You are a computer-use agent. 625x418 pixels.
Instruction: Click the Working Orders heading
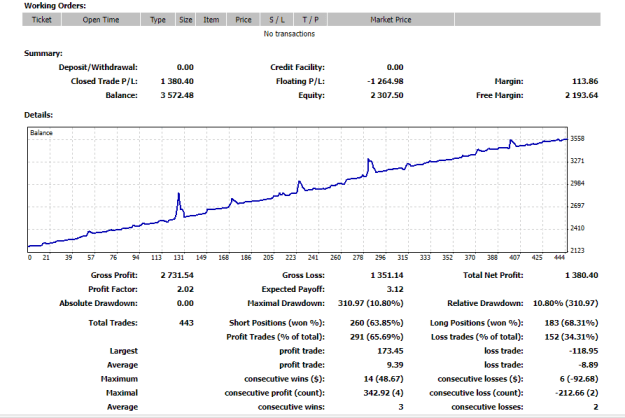[x=55, y=6]
